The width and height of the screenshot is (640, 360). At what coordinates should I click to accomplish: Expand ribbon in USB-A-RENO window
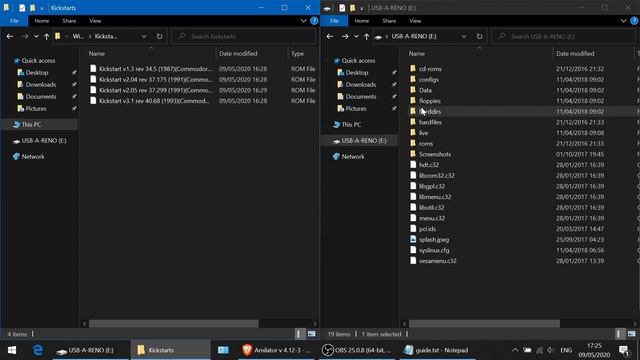click(623, 21)
